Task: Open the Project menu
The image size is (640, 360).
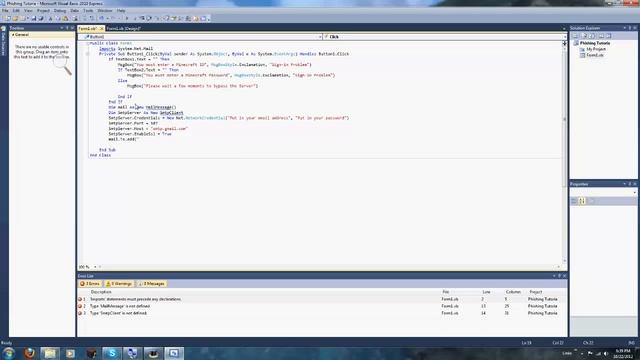Action: 43,11
